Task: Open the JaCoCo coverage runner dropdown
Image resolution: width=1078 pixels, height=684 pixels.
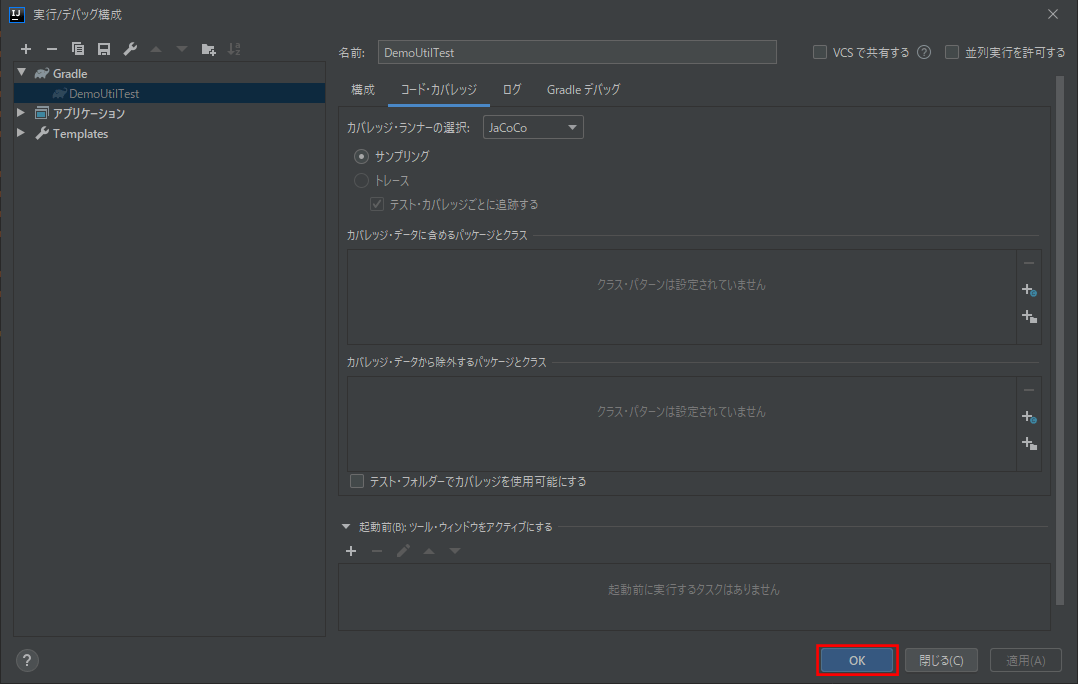Action: pos(532,127)
